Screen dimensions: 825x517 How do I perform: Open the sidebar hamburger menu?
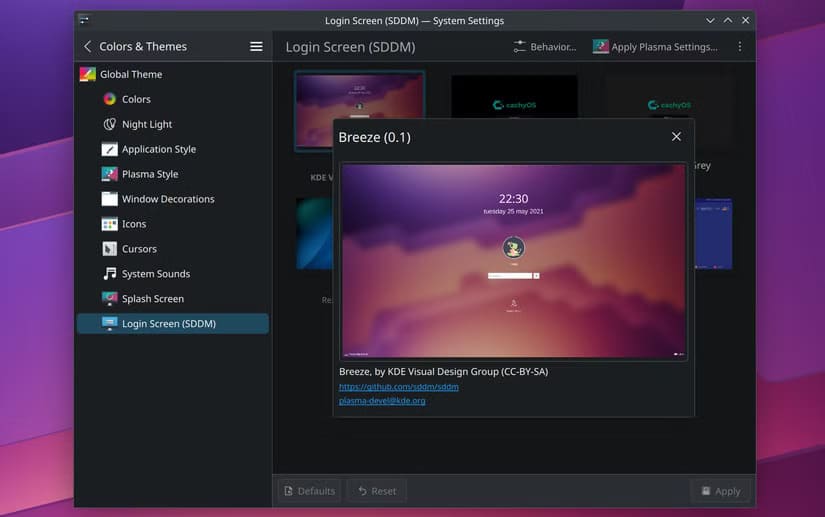tap(256, 46)
